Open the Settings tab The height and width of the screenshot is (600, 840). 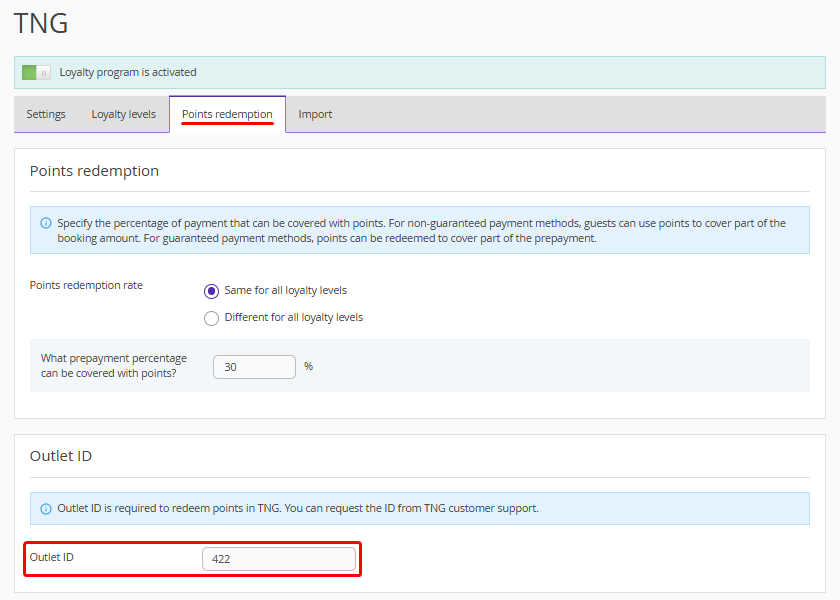point(46,114)
